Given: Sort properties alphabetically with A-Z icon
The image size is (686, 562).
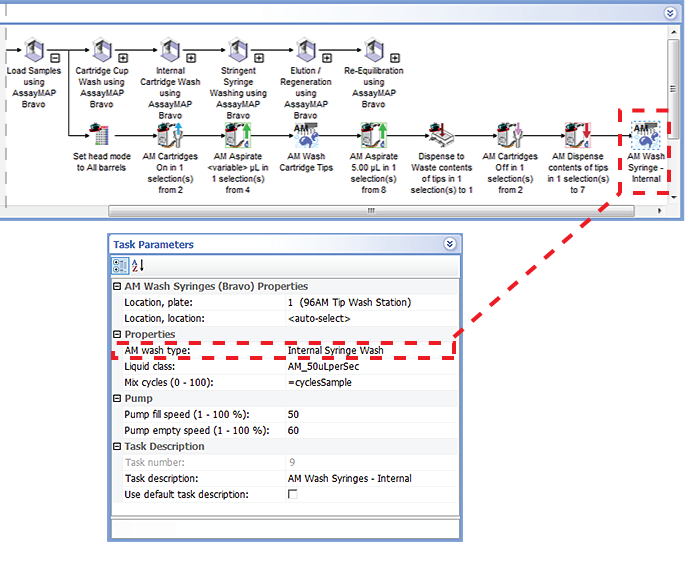Looking at the screenshot, I should [x=138, y=265].
